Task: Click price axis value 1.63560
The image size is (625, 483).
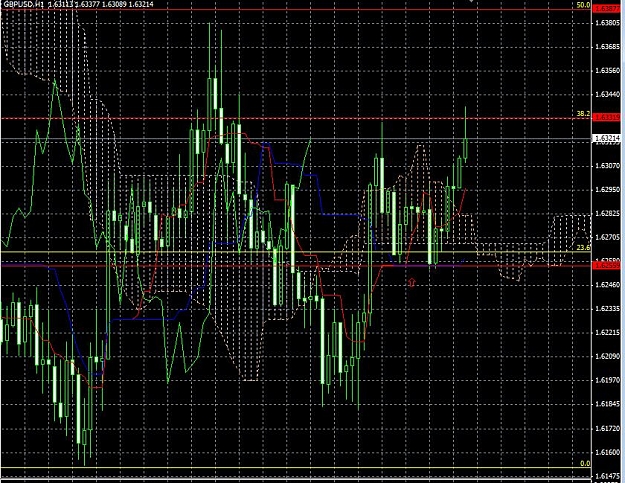Action: tap(607, 71)
